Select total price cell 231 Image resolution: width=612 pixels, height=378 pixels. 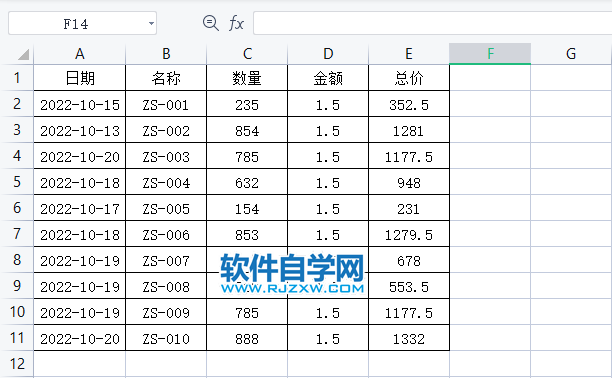pos(409,208)
